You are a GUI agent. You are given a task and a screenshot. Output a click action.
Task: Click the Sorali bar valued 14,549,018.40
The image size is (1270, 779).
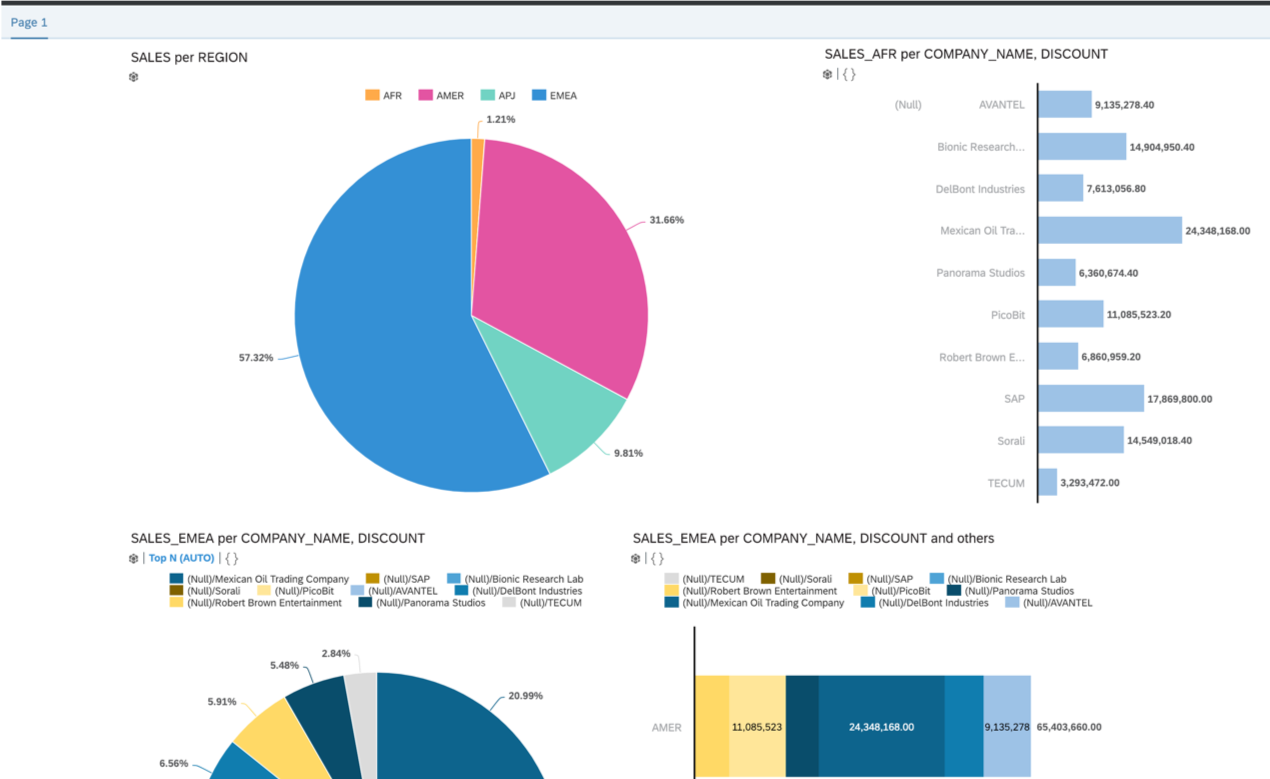click(1081, 440)
